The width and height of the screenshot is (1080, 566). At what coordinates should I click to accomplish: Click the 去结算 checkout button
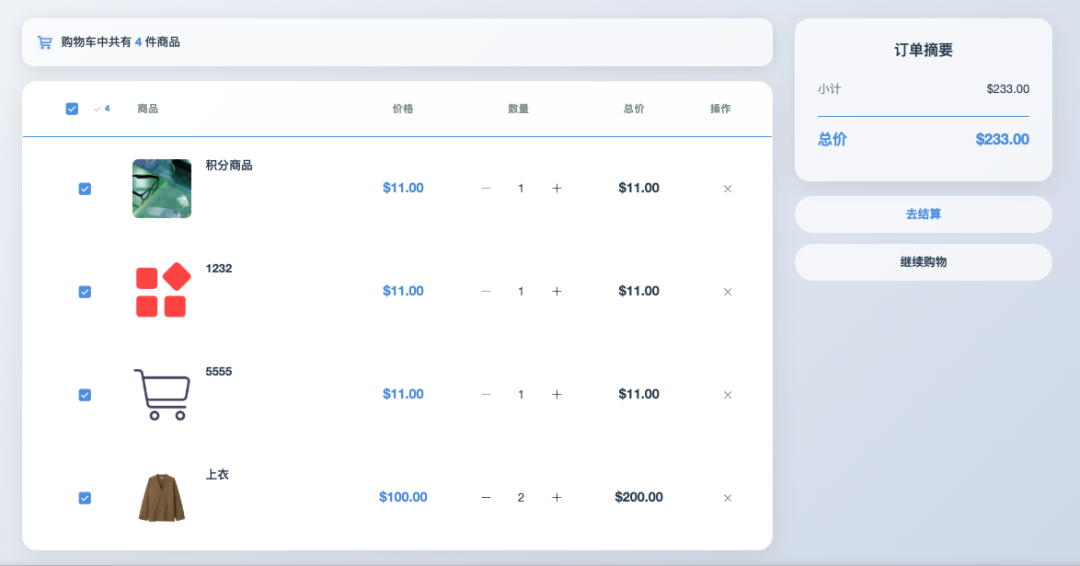coord(923,214)
